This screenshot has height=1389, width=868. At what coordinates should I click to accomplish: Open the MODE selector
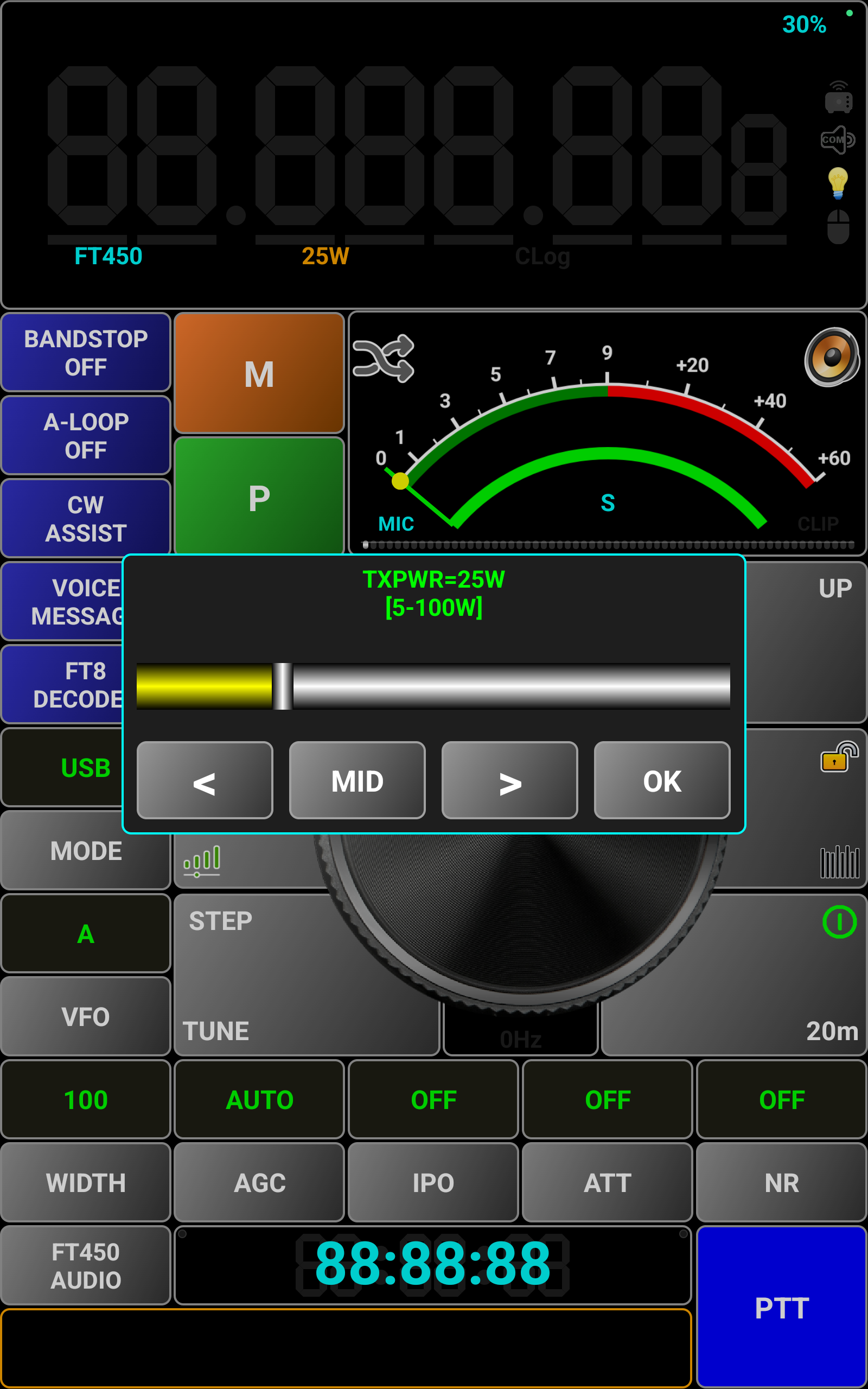pyautogui.click(x=86, y=851)
